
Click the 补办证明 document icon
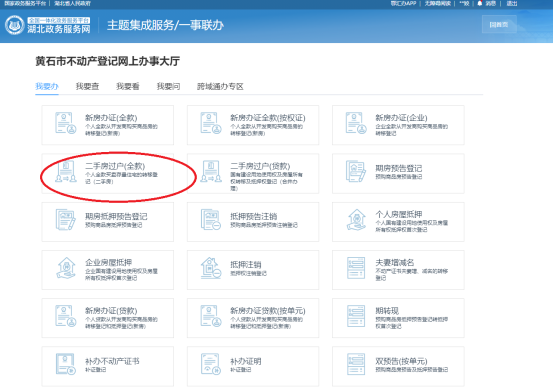pyautogui.click(x=211, y=364)
